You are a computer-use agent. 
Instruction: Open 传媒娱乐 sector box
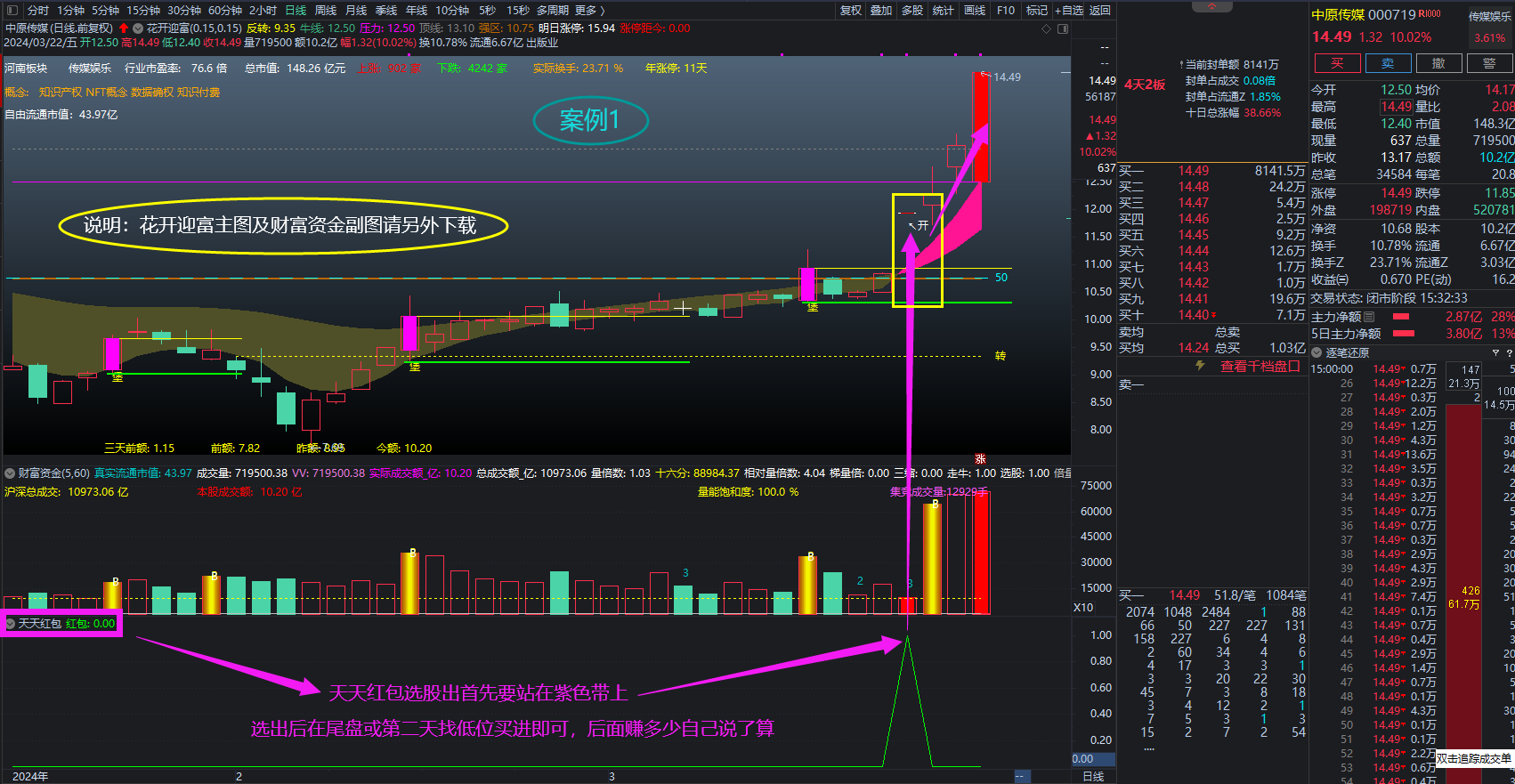coord(1491,26)
